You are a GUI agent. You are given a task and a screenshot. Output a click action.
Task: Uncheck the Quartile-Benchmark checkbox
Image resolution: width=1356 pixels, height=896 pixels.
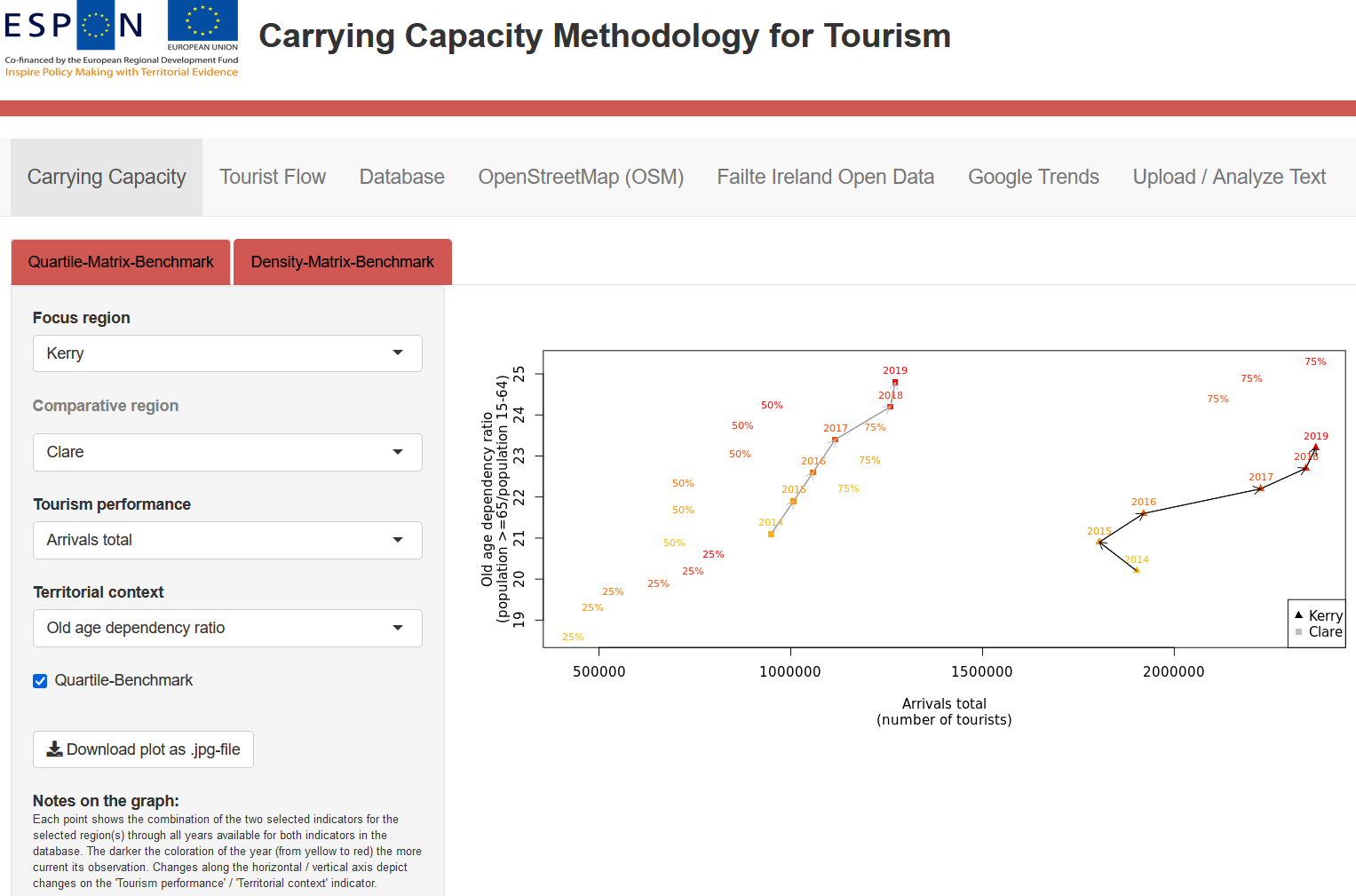click(x=40, y=681)
